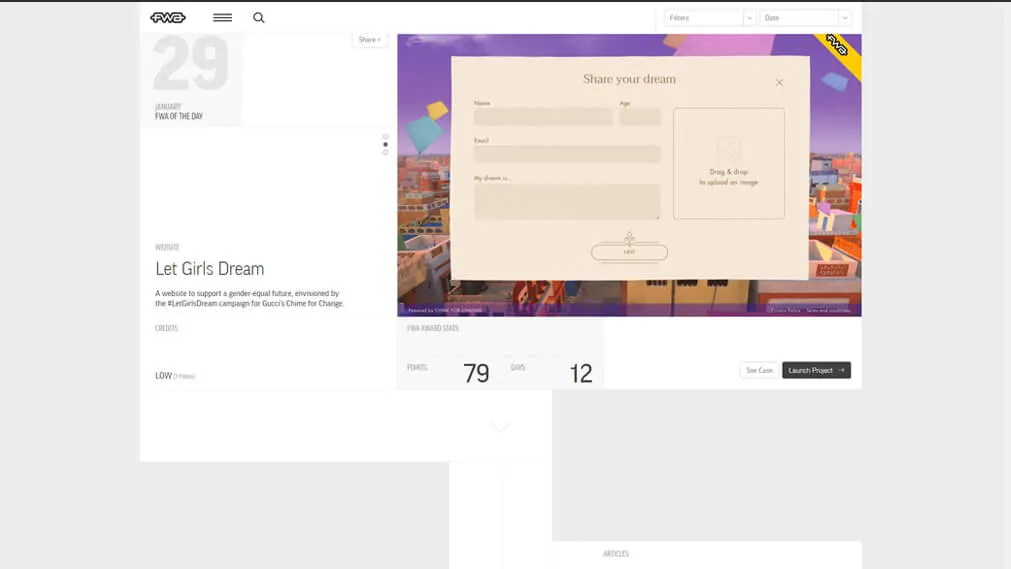The image size is (1011, 569).
Task: Click the drag & drop image upload area
Action: point(729,163)
